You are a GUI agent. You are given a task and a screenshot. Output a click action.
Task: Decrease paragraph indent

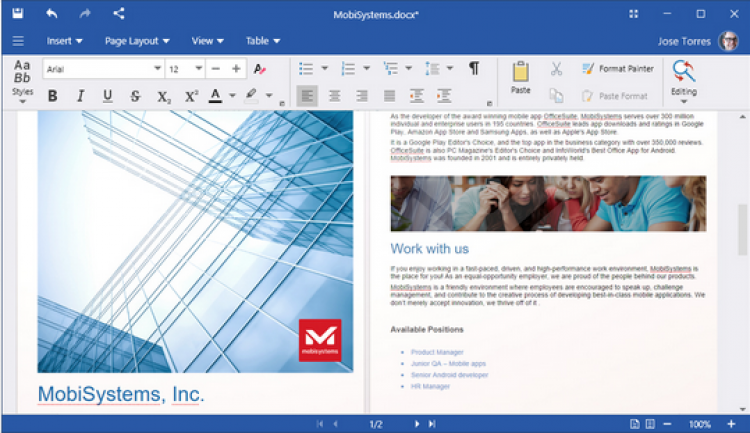(x=417, y=96)
